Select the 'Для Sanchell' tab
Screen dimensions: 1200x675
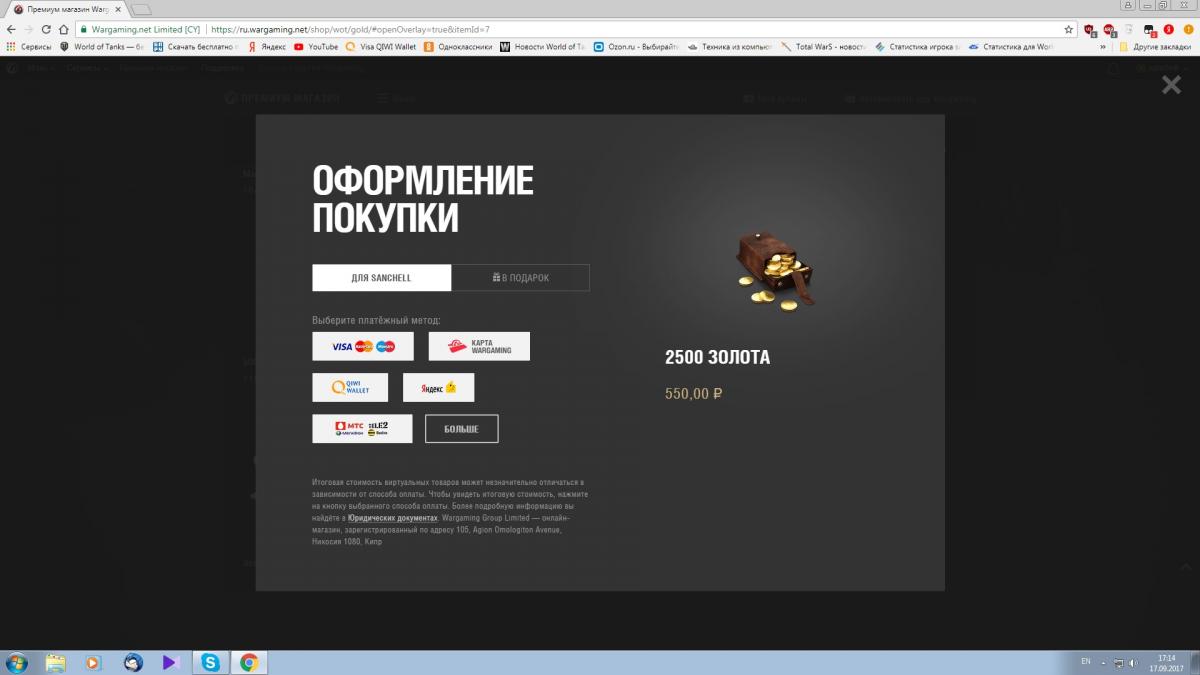point(381,278)
